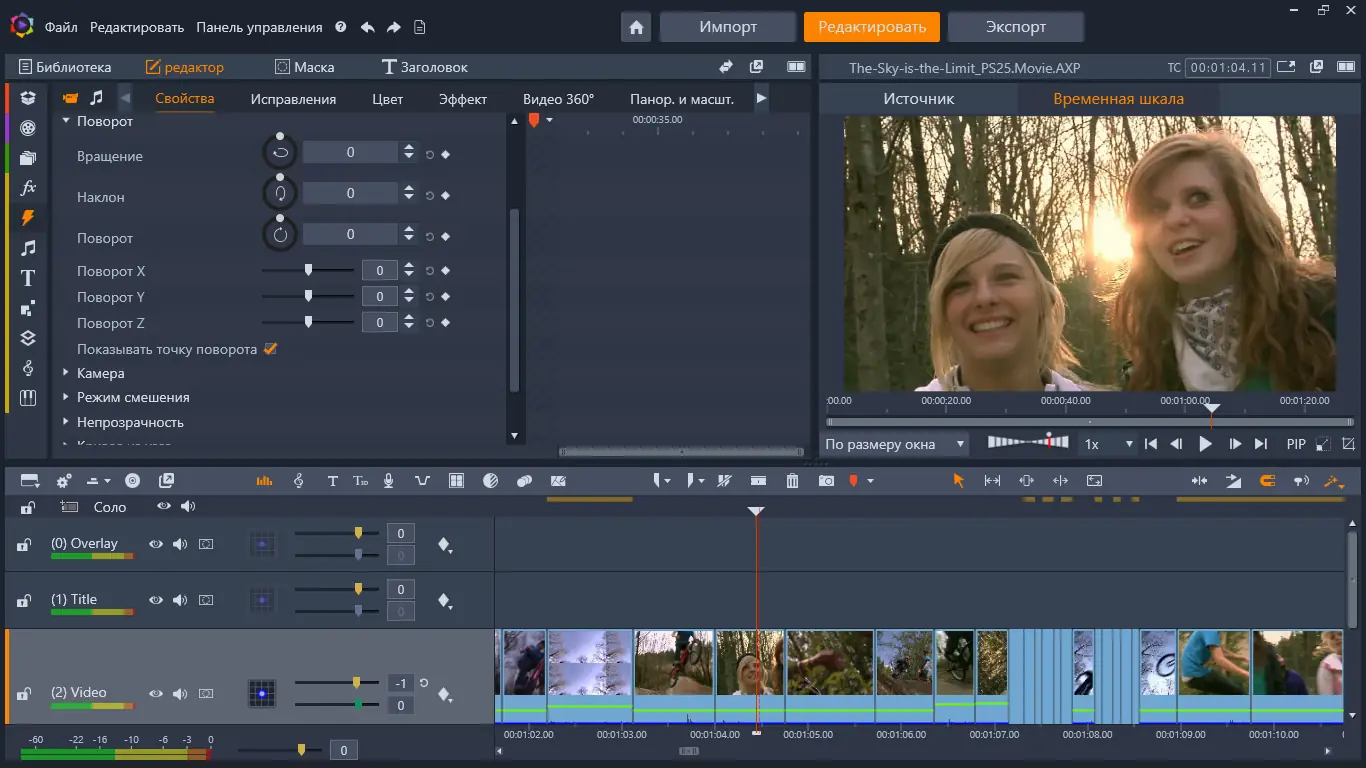Viewport: 1366px width, 768px height.
Task: Open the "По размеру окна" zoom dropdown
Action: 895,444
